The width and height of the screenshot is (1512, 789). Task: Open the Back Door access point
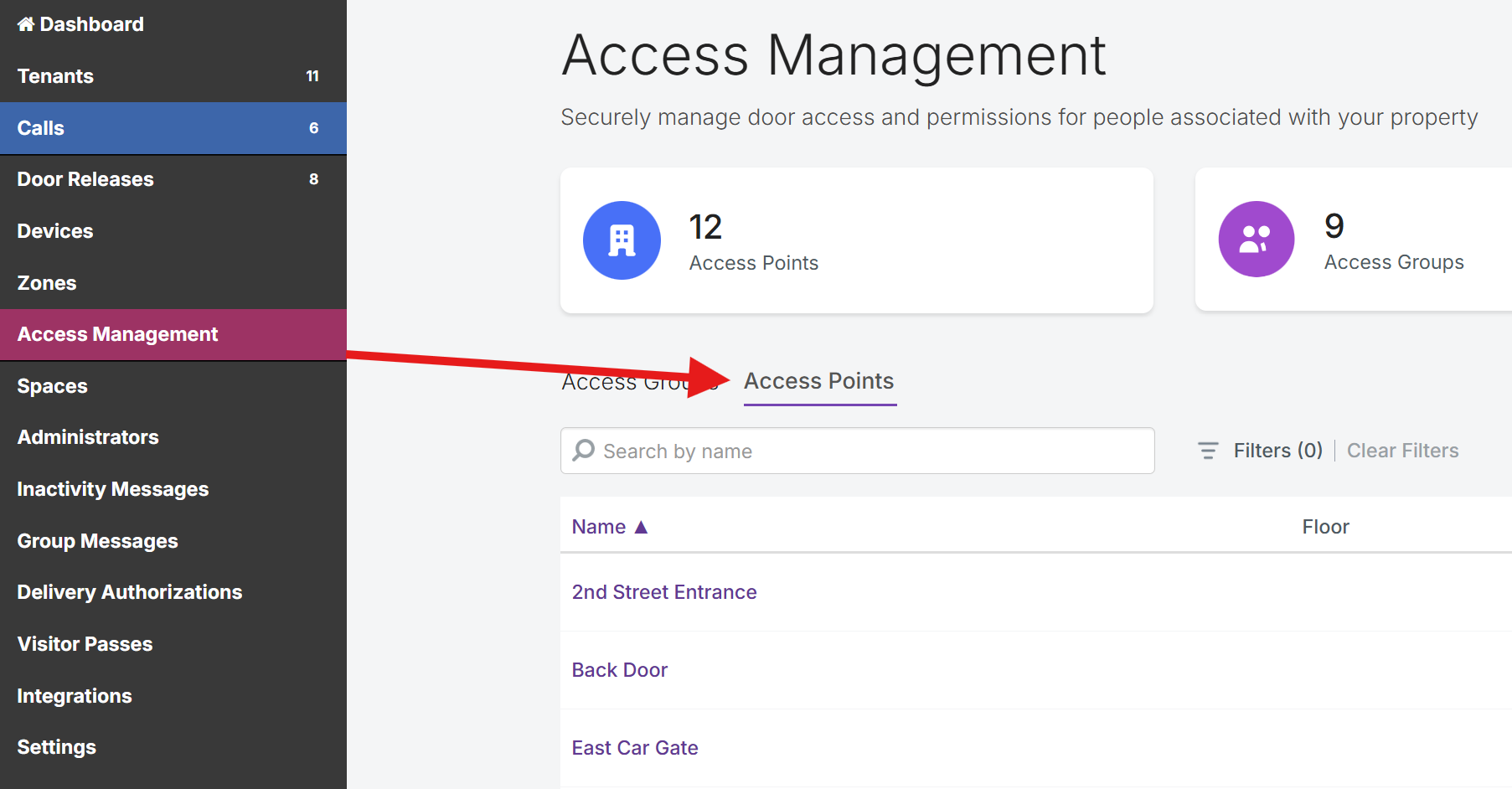point(619,670)
